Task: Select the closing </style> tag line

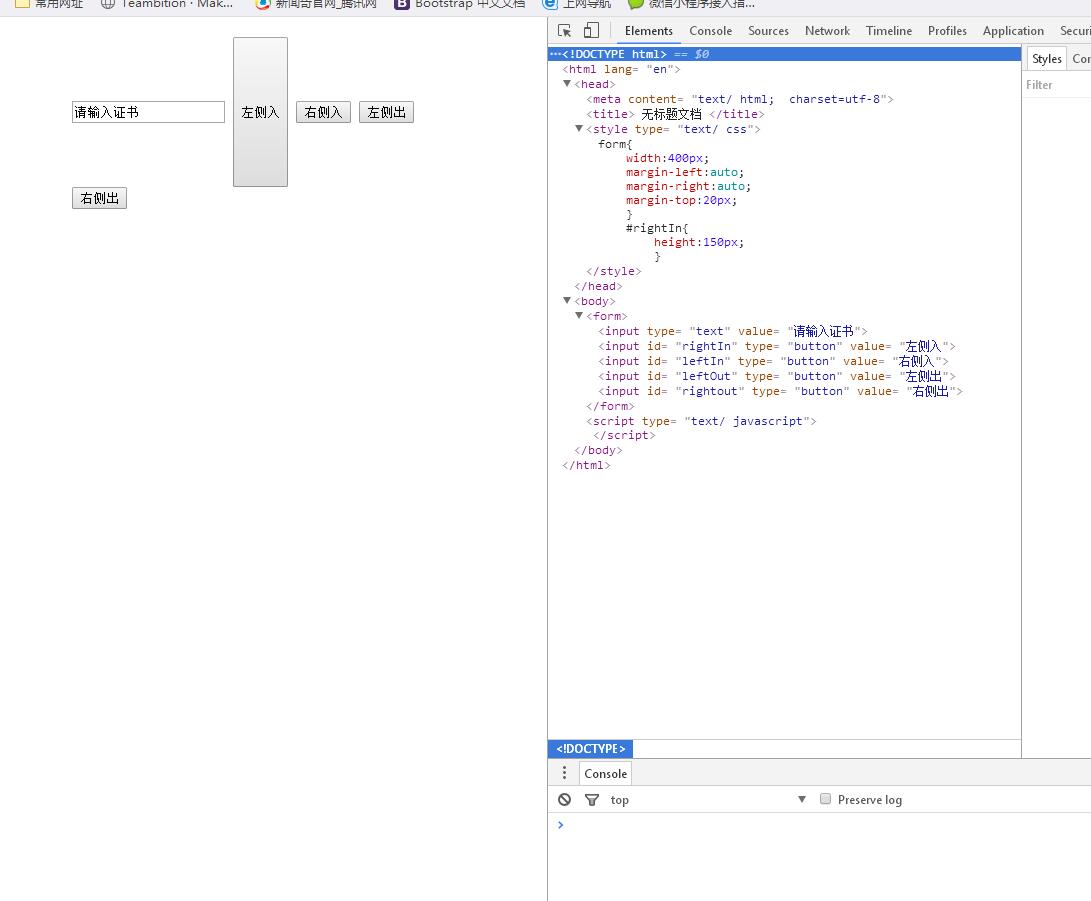Action: [614, 271]
